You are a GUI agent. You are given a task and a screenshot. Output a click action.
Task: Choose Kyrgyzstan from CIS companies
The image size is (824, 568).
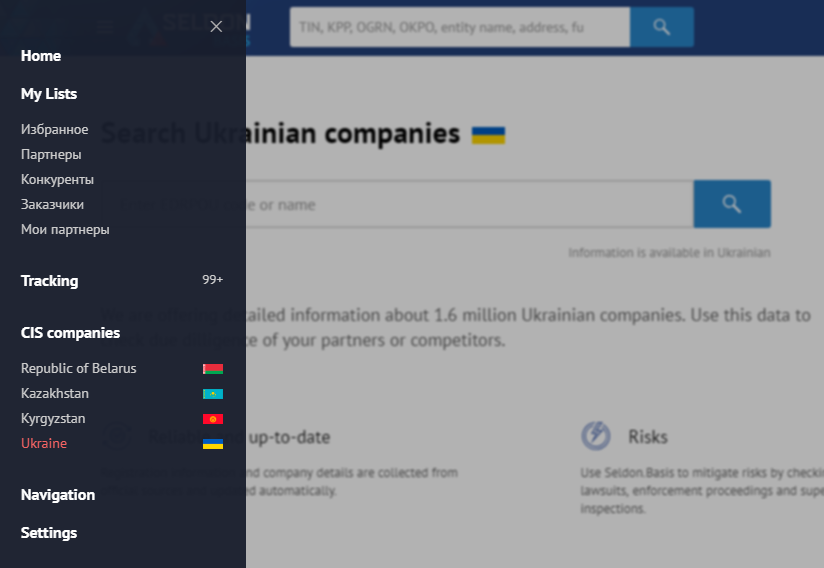pyautogui.click(x=53, y=419)
